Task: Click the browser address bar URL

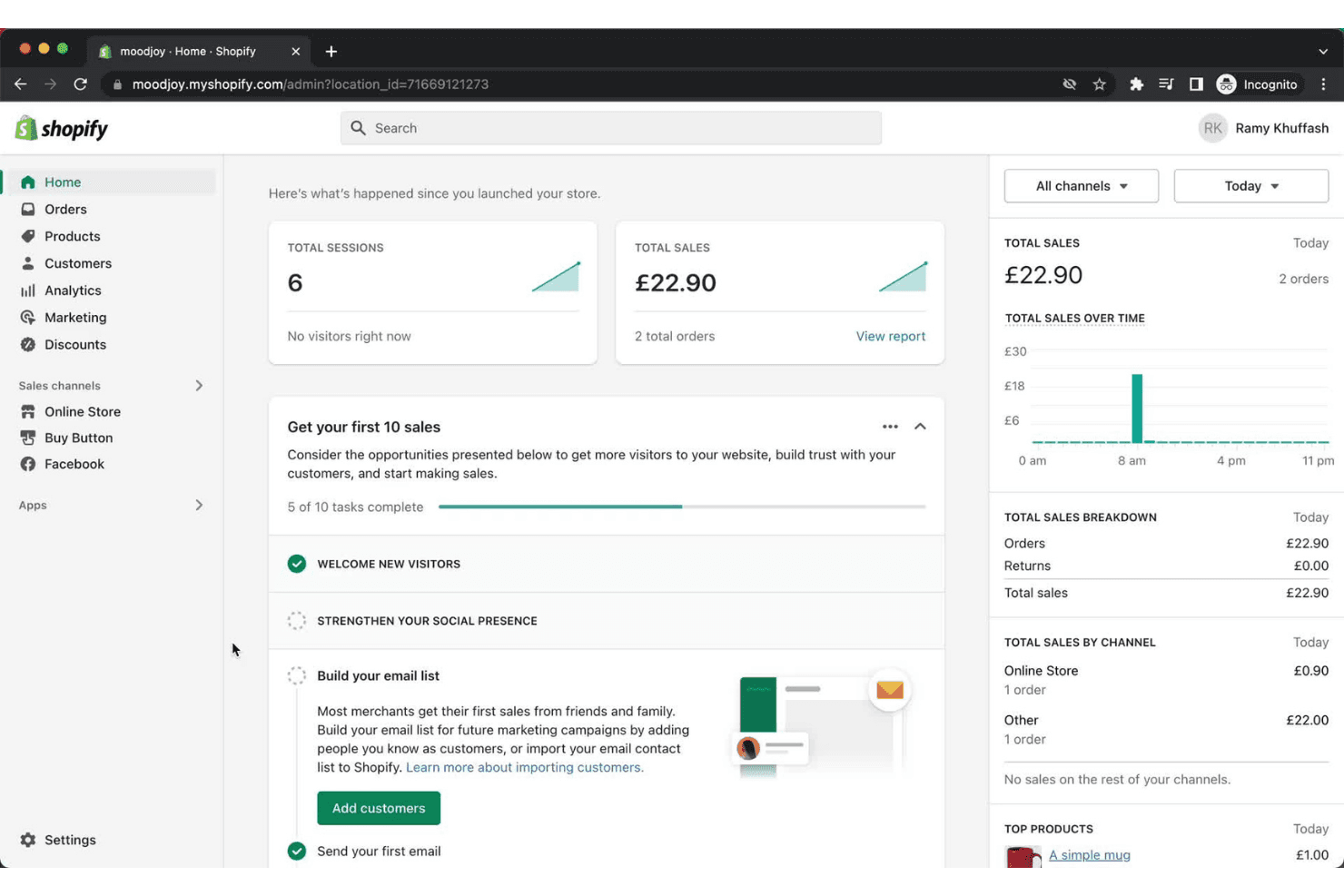Action: (311, 84)
